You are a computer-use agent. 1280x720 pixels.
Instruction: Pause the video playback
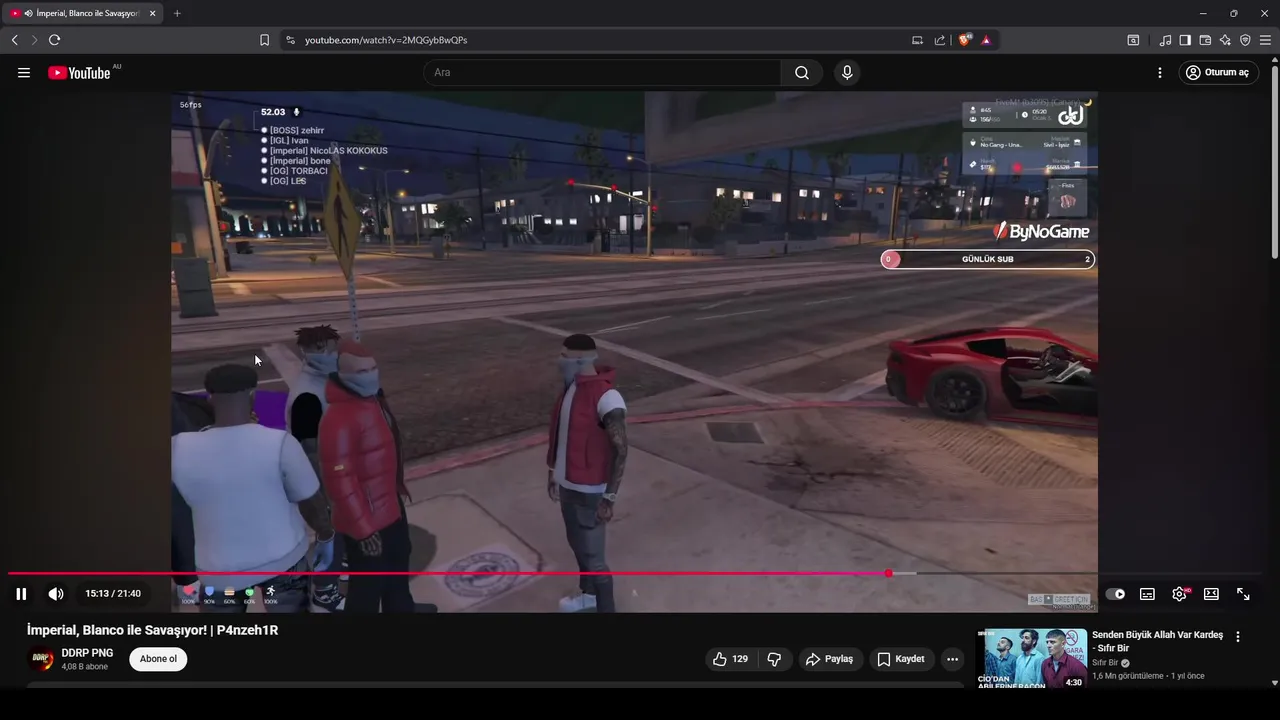21,594
